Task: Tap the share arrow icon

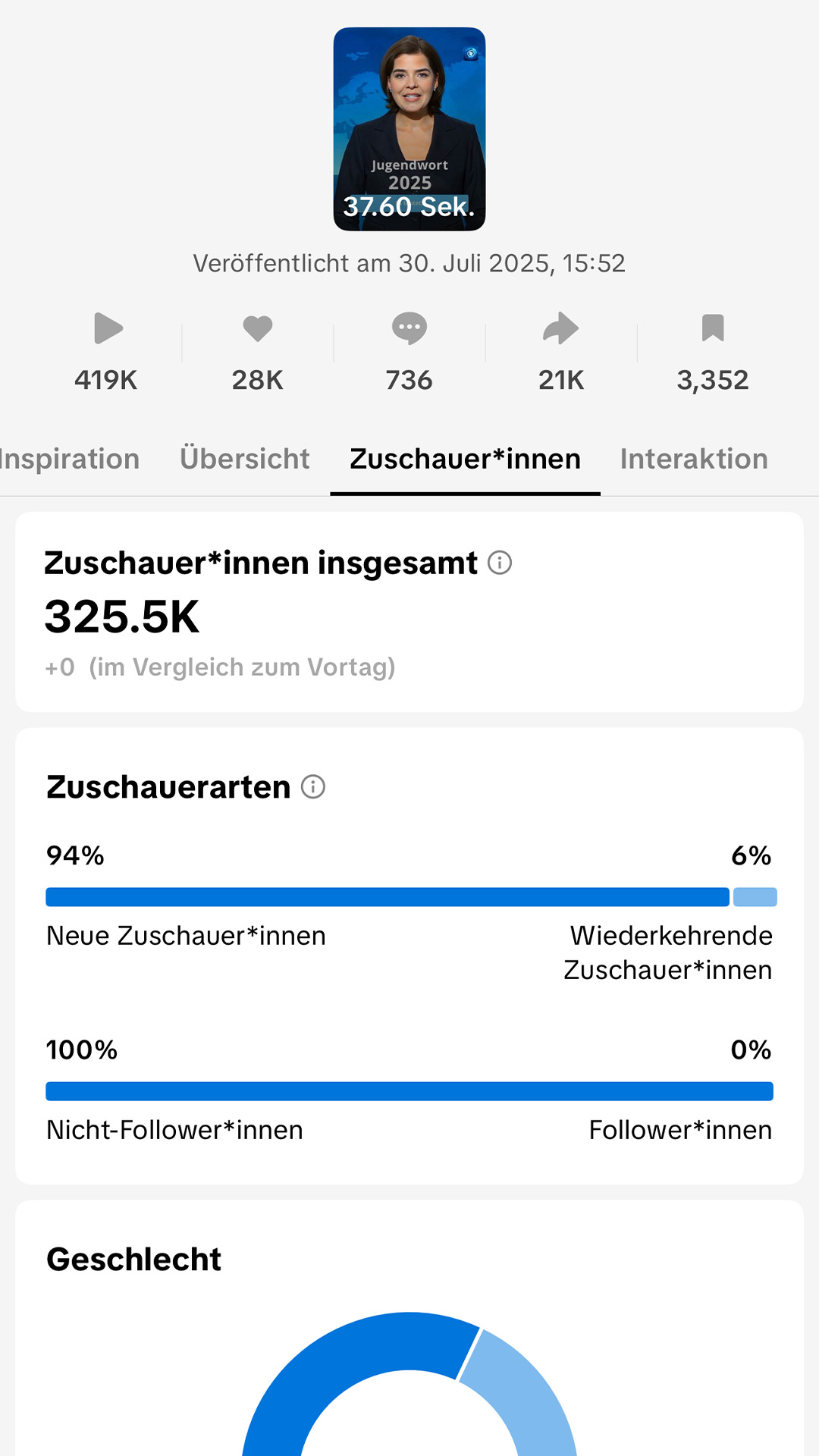Action: click(x=561, y=328)
